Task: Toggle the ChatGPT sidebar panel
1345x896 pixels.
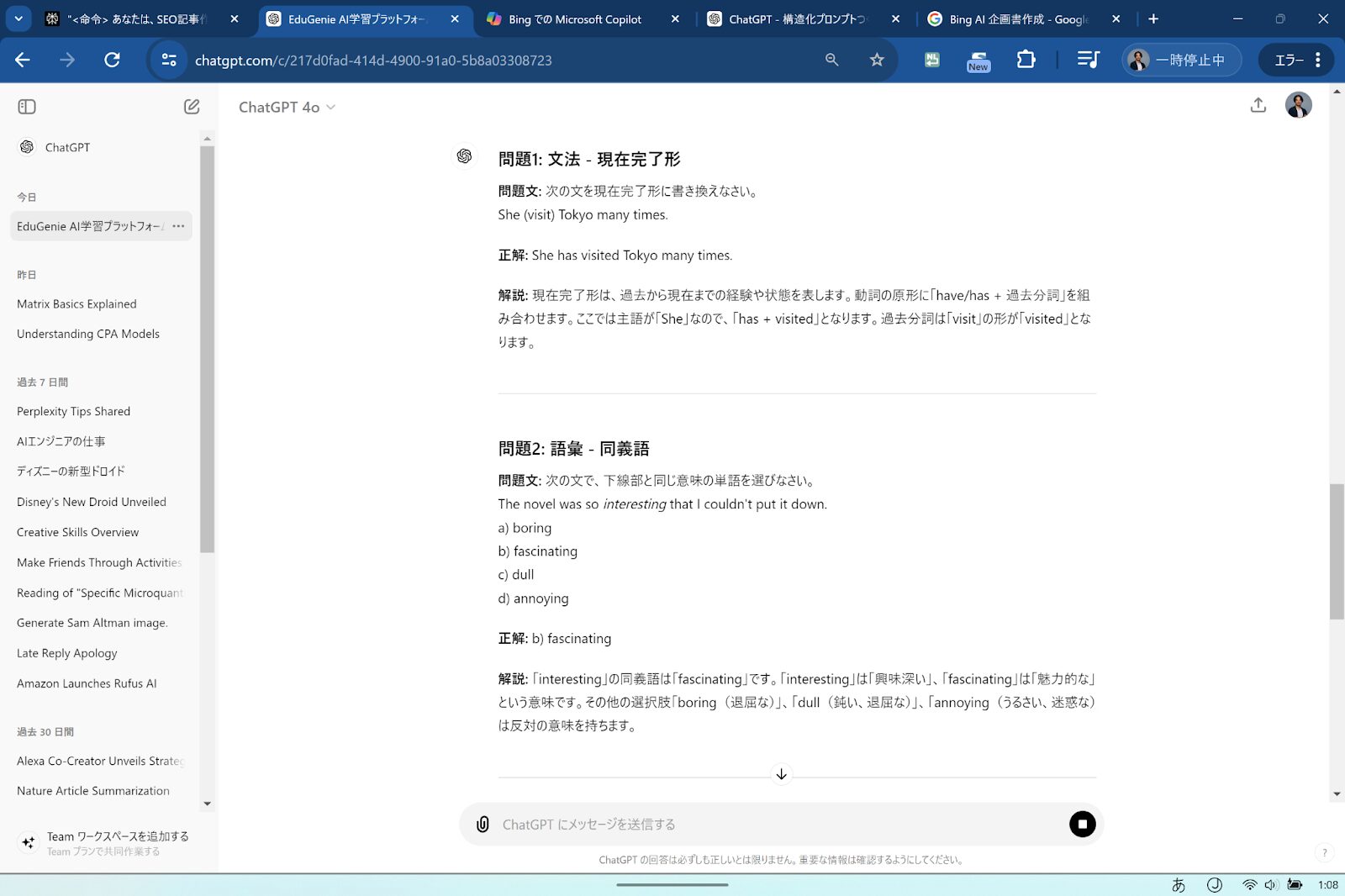Action: click(27, 107)
